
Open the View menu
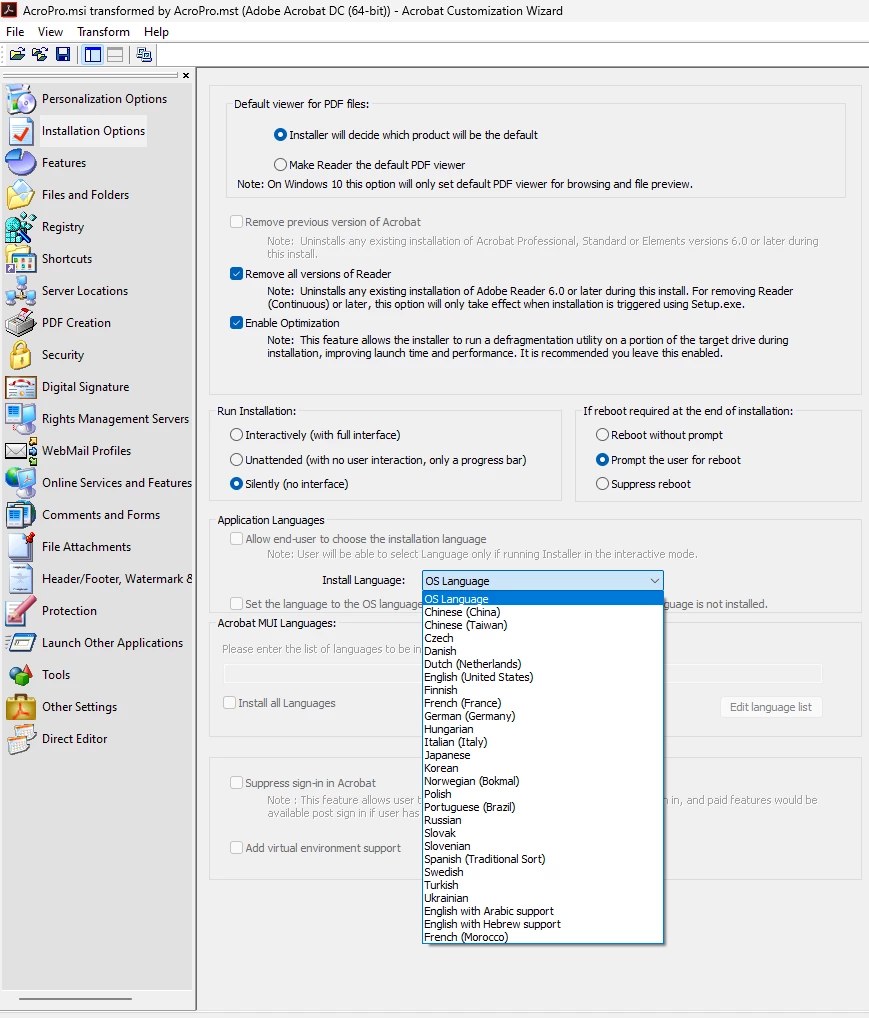tap(50, 32)
